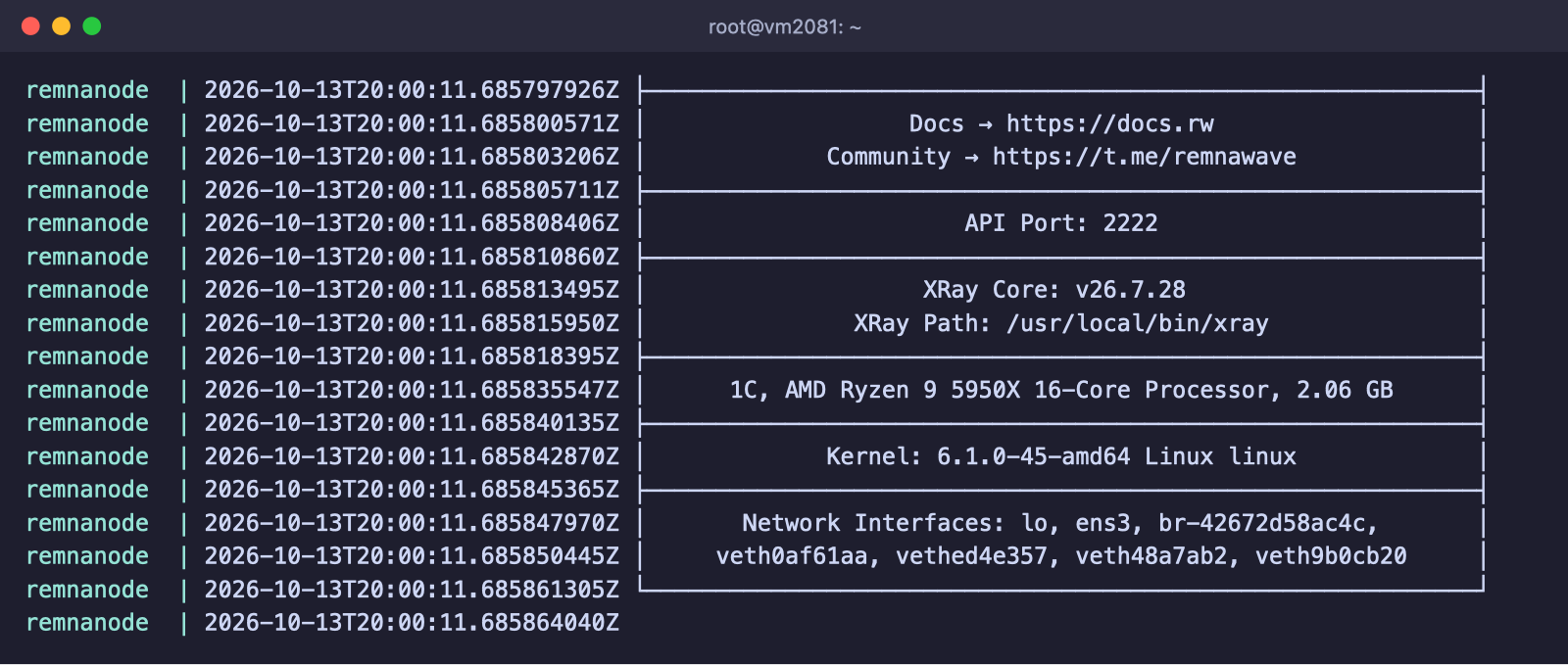The height and width of the screenshot is (665, 1568).
Task: Click remnanode label beside timestamp 685864040Z
Action: [x=87, y=623]
